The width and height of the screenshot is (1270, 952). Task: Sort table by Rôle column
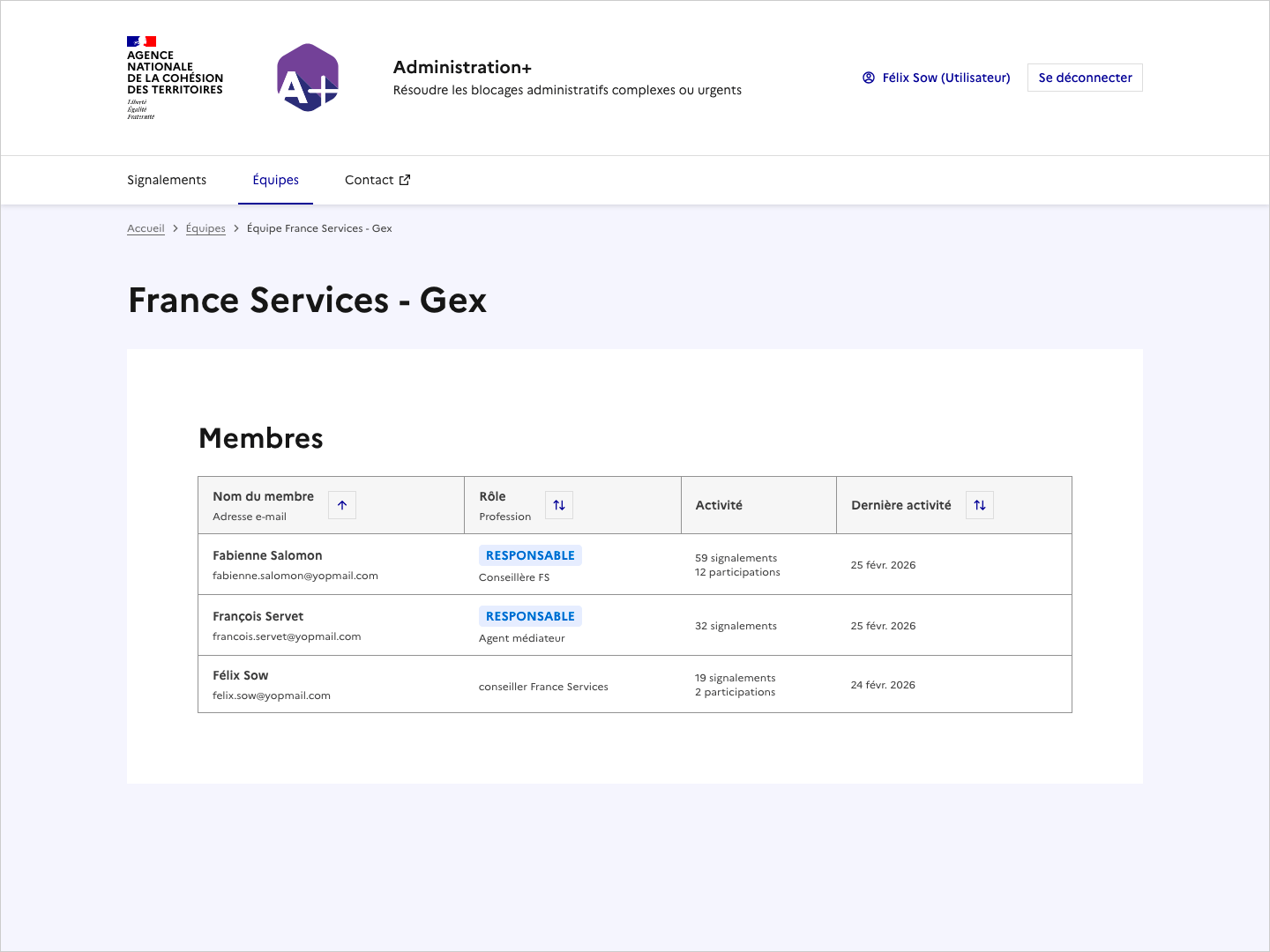[x=559, y=505]
